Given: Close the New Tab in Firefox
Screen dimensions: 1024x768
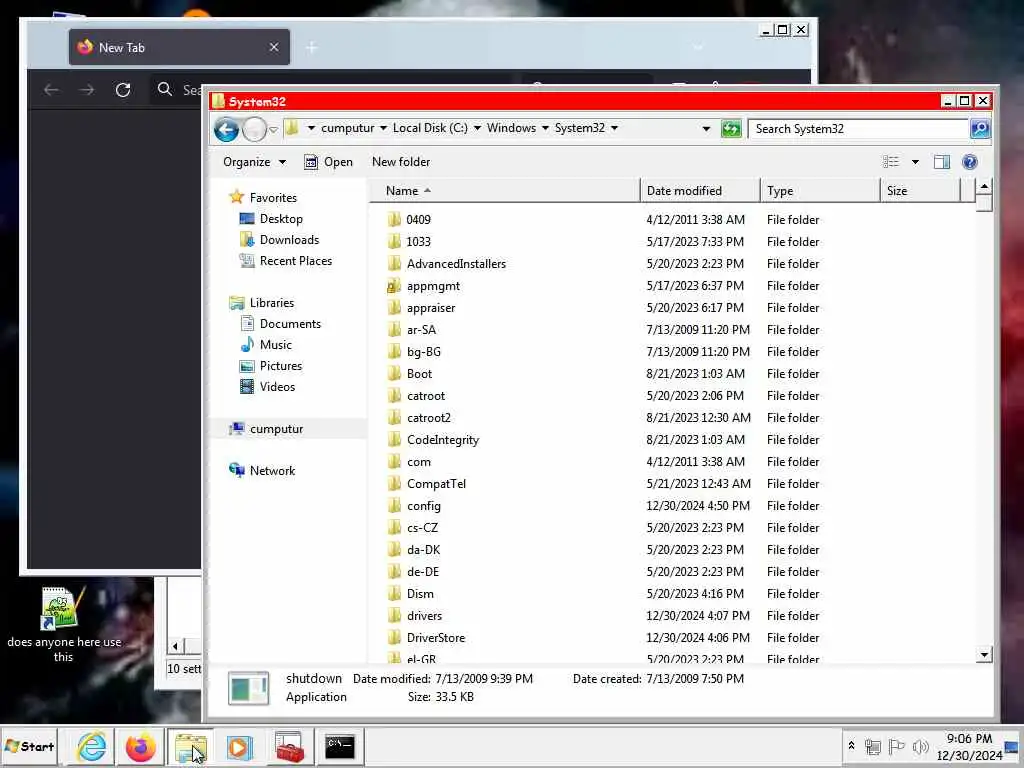Looking at the screenshot, I should (x=274, y=47).
